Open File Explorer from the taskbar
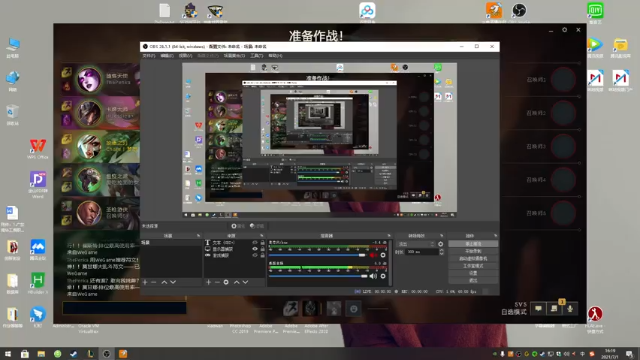 41,354
